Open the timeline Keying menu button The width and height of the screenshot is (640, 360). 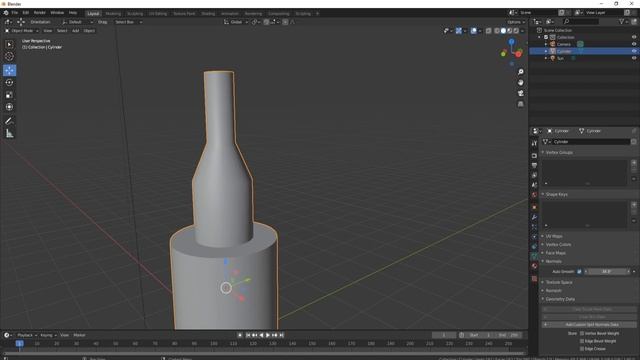pyautogui.click(x=48, y=335)
